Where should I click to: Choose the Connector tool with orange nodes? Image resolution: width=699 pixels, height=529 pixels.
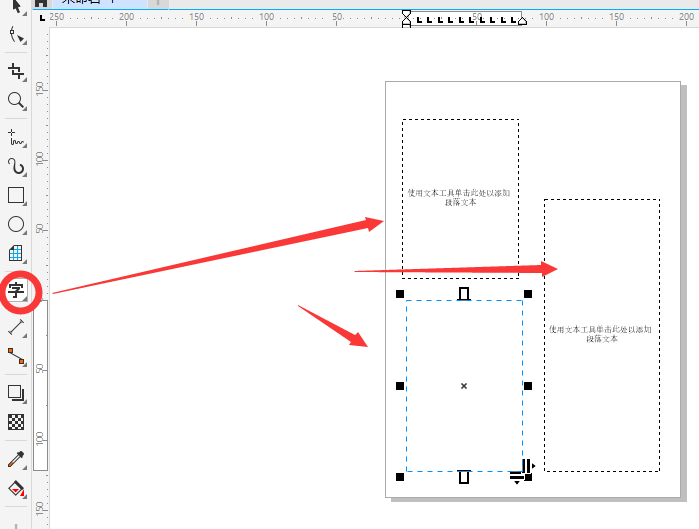tap(16, 357)
